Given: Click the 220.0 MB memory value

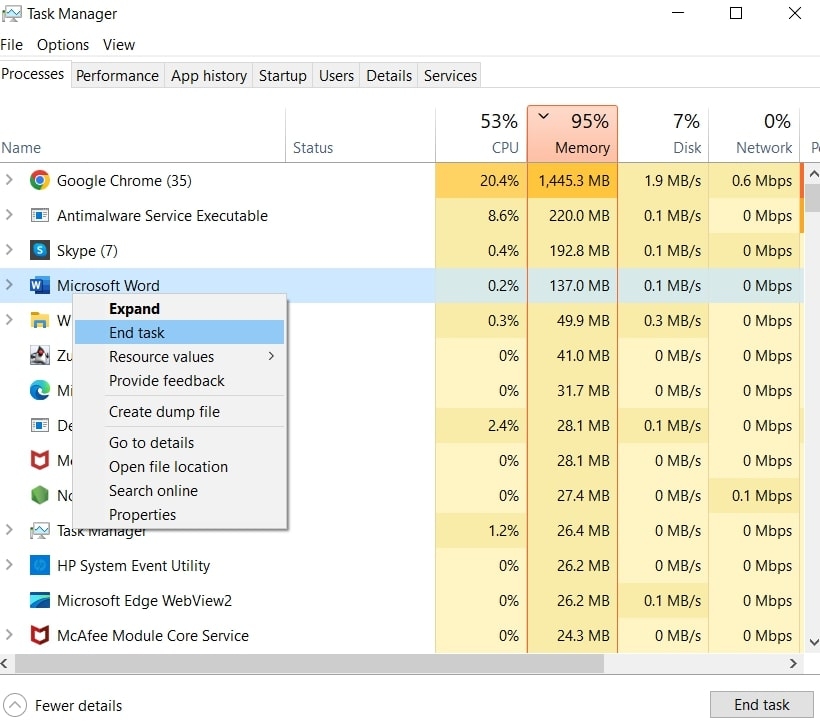Looking at the screenshot, I should click(579, 215).
